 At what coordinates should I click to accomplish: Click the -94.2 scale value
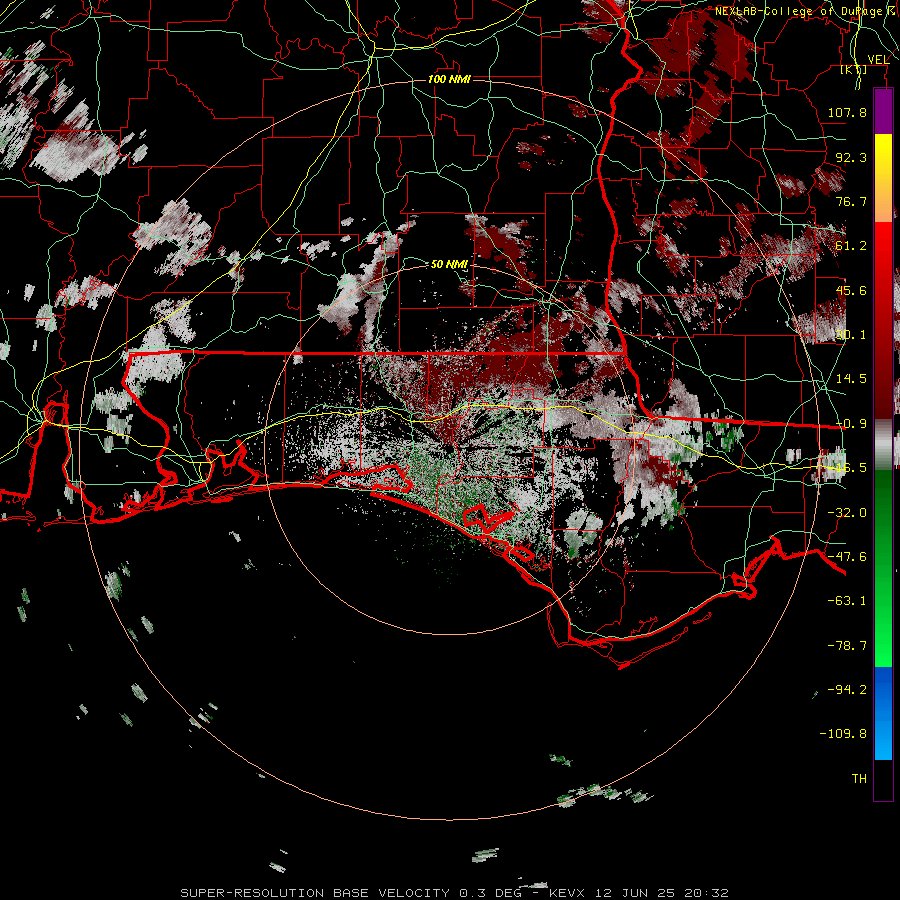(x=847, y=689)
